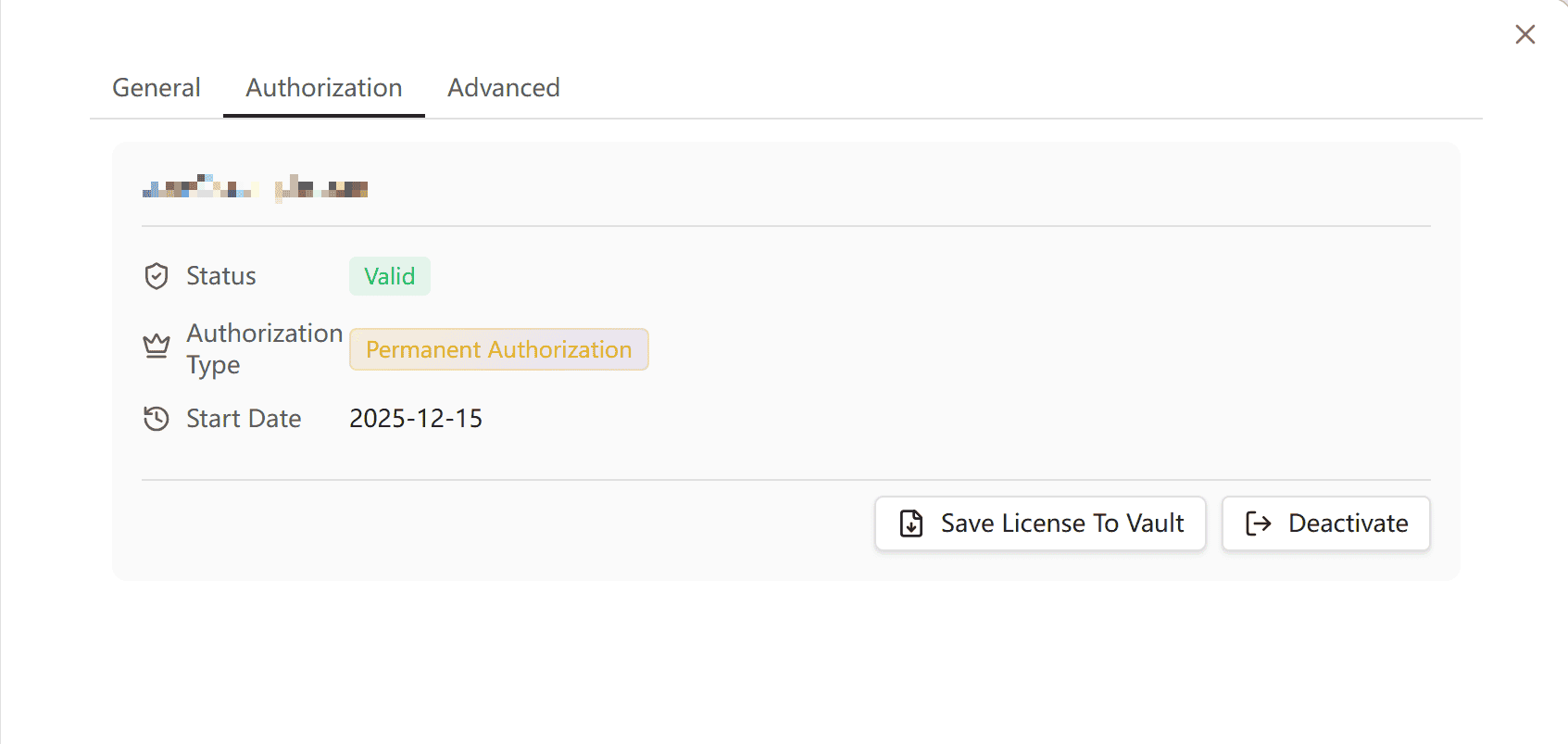Click the Permanent Authorization badge
The image size is (1568, 744).
click(x=498, y=349)
